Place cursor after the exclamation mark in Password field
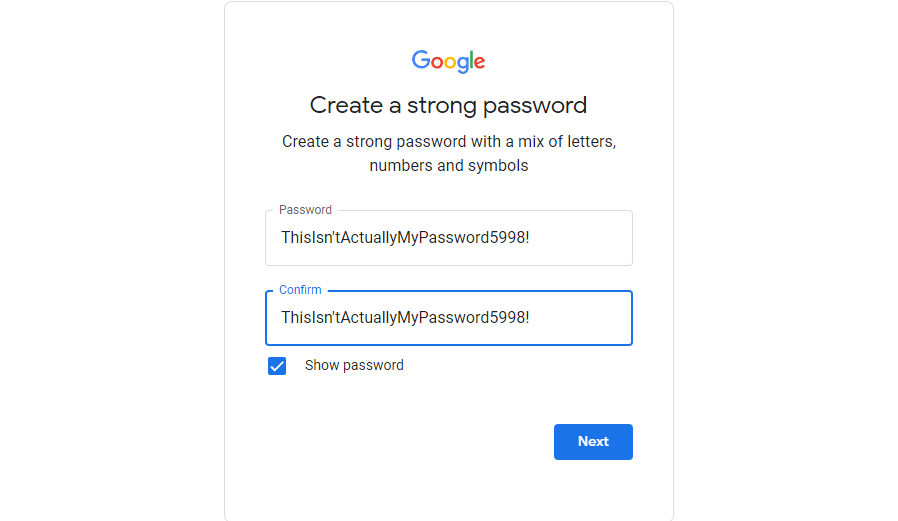This screenshot has width=898, height=521. (x=531, y=238)
